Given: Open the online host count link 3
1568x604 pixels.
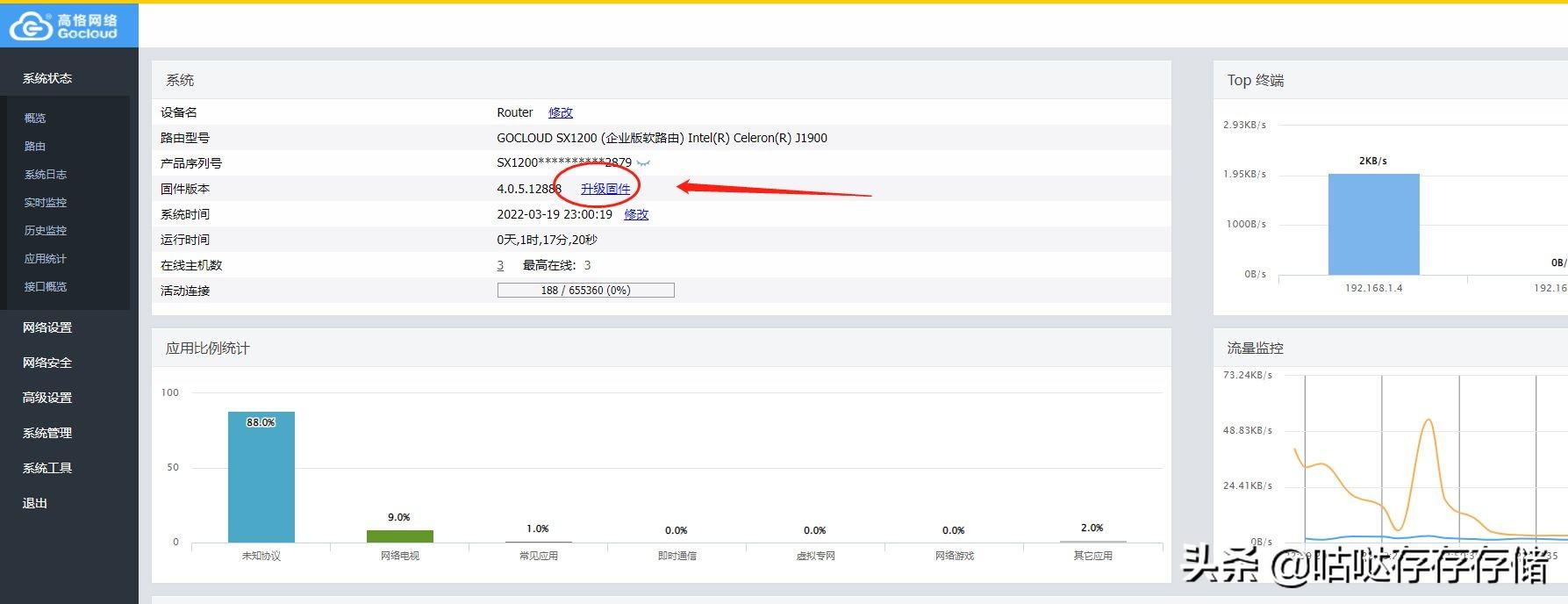Looking at the screenshot, I should 500,265.
